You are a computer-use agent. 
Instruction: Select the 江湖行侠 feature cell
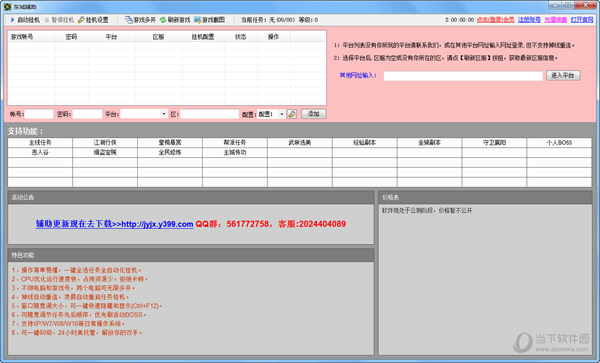coord(105,142)
